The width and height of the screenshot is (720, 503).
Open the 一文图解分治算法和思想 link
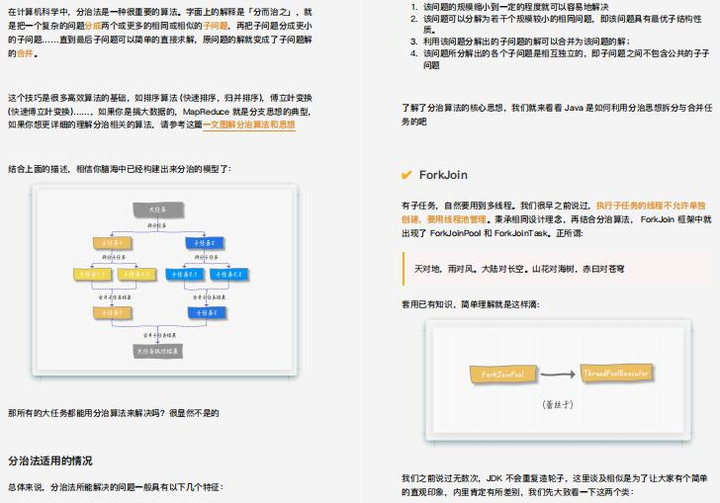point(249,125)
